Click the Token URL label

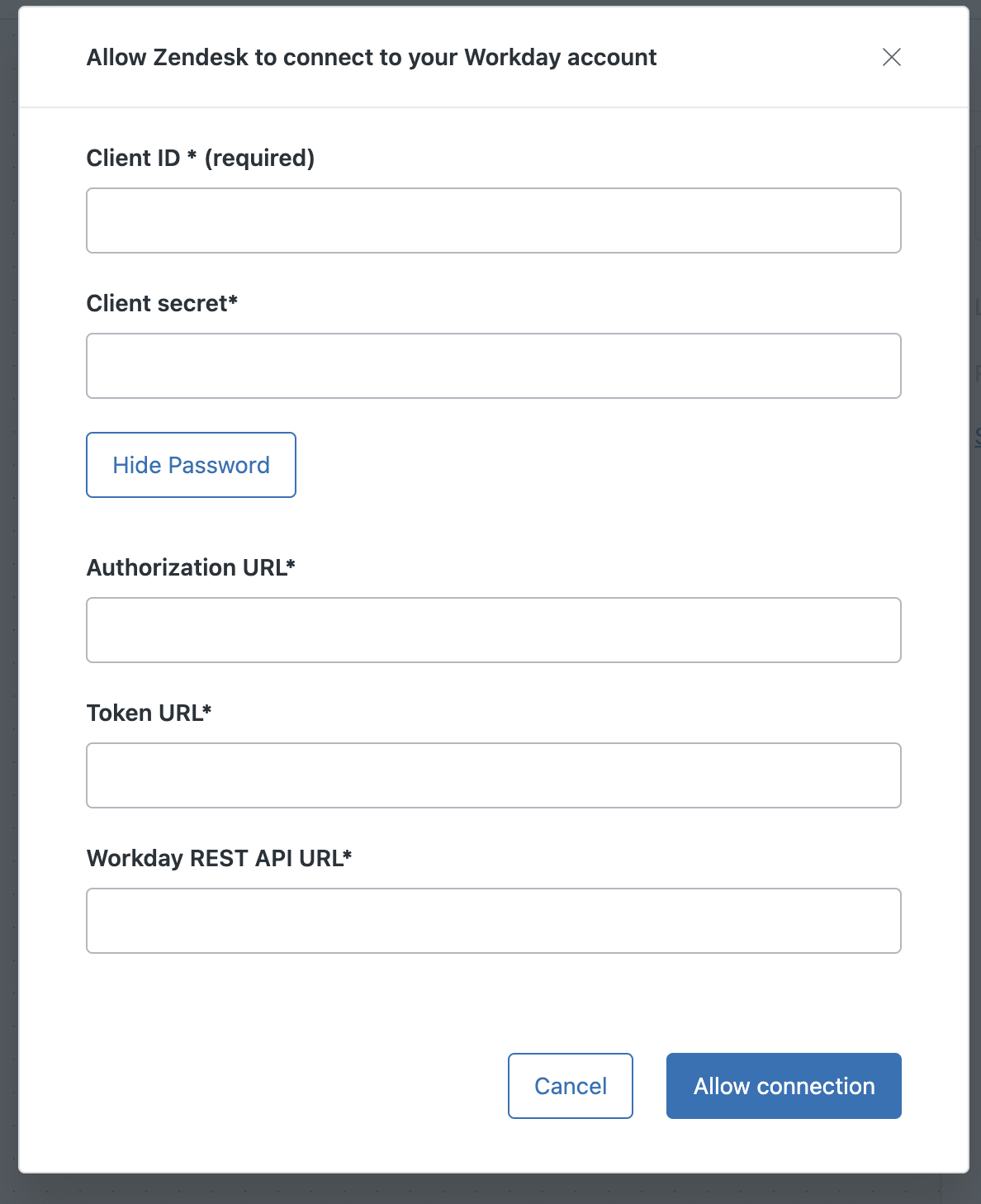[x=144, y=713]
